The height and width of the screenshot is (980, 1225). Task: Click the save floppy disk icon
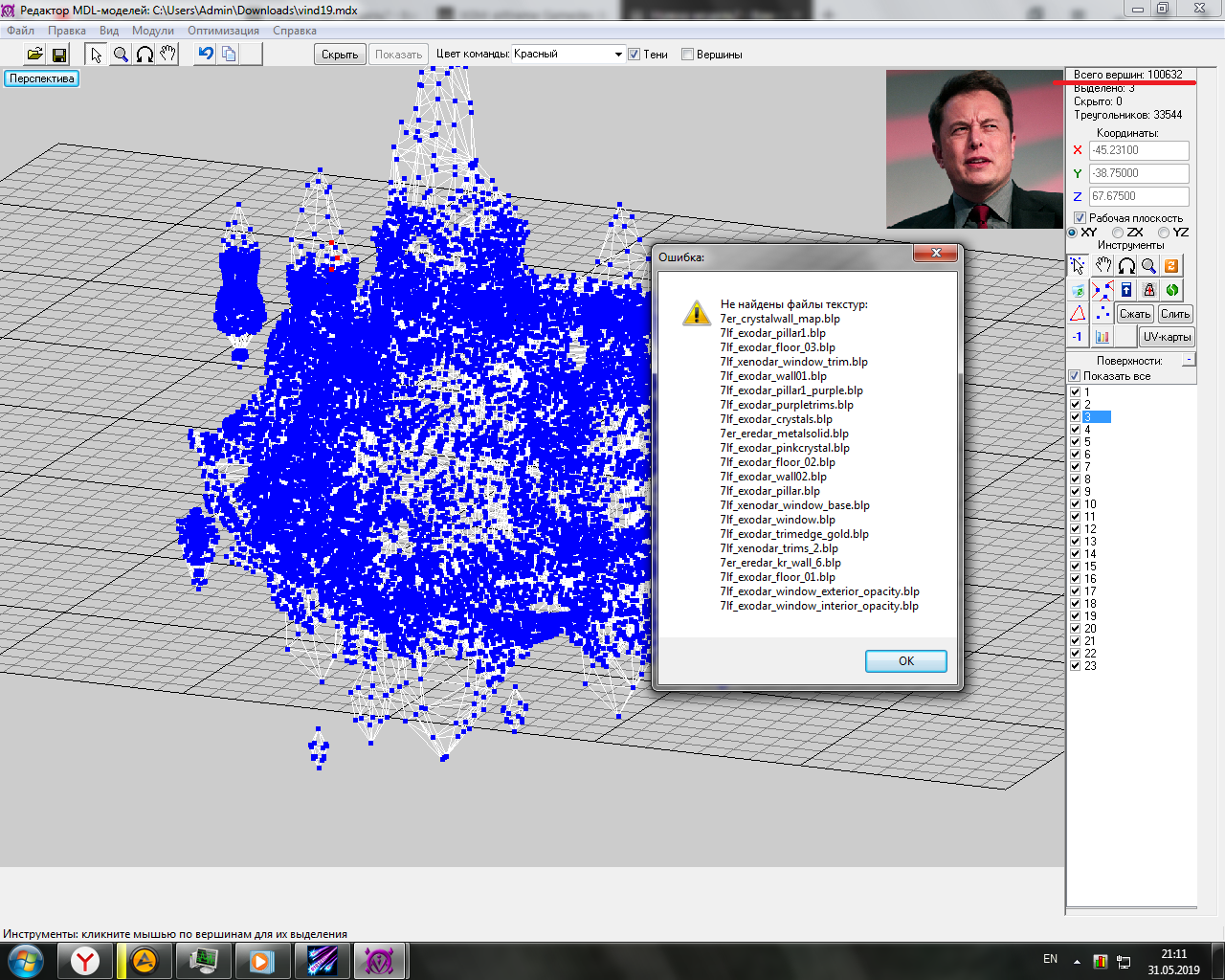click(59, 55)
